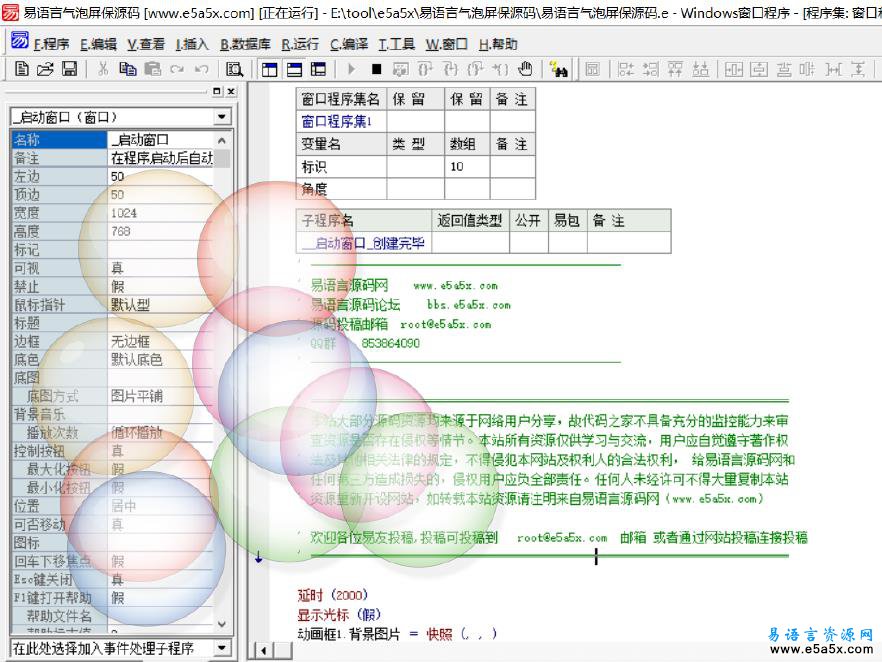Open the W.窗口 menu
The image size is (882, 662).
pos(447,44)
